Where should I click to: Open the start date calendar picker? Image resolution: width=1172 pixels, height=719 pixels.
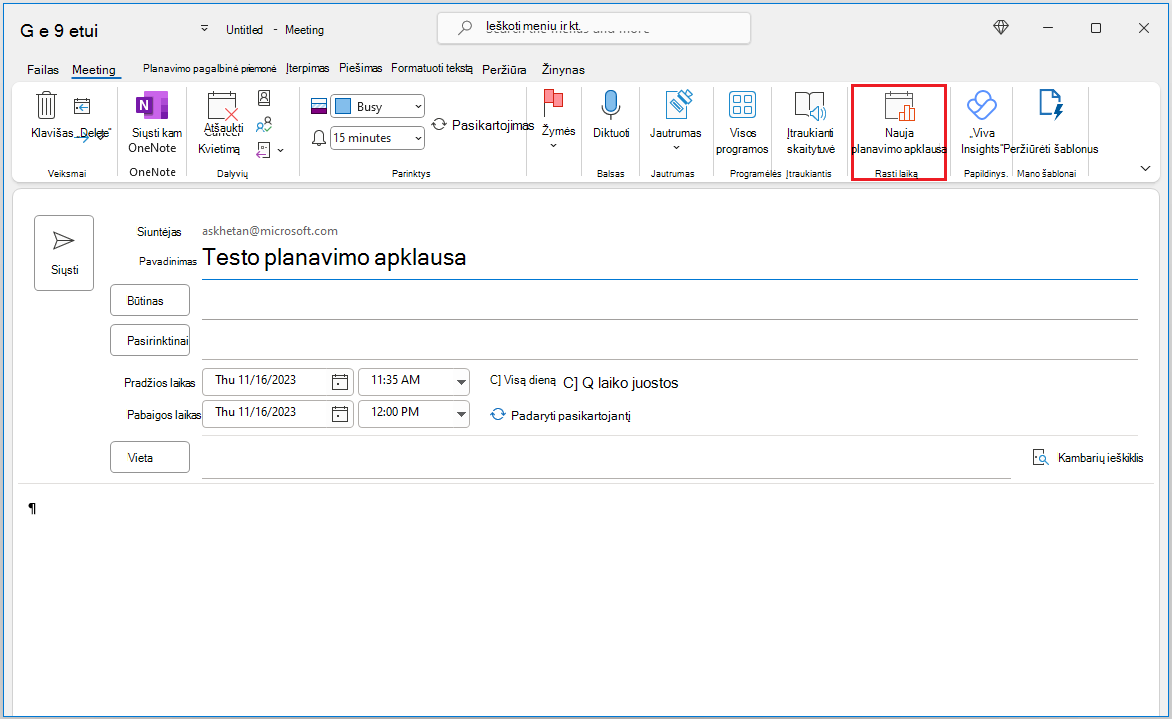(340, 382)
